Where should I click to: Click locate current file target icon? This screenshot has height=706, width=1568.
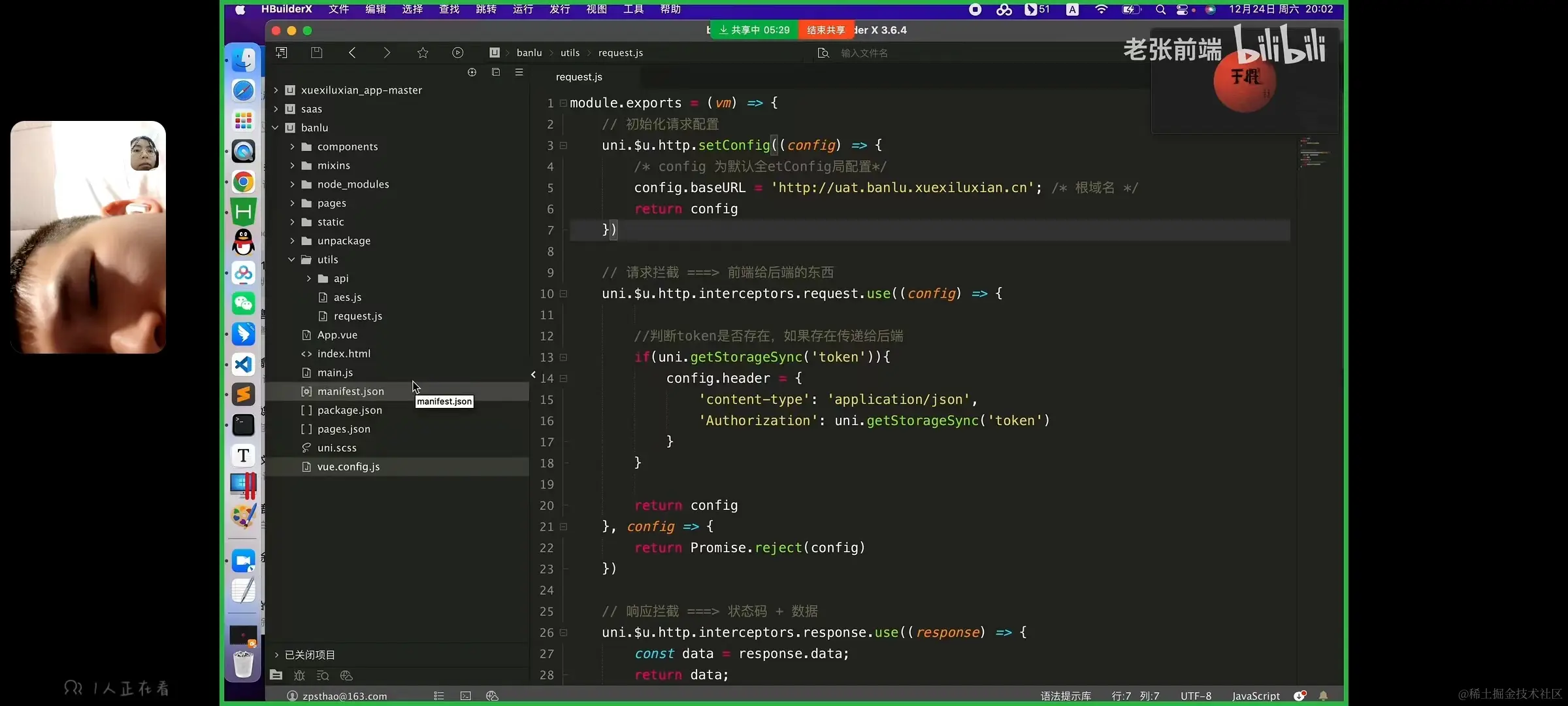click(472, 72)
